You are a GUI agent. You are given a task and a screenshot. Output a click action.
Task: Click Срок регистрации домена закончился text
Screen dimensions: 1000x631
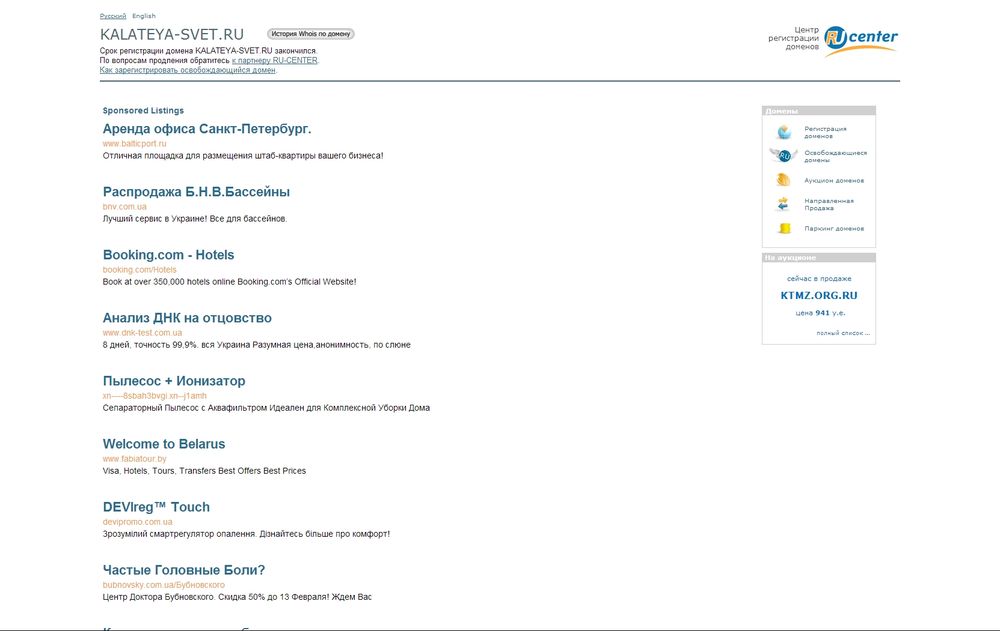pyautogui.click(x=208, y=50)
